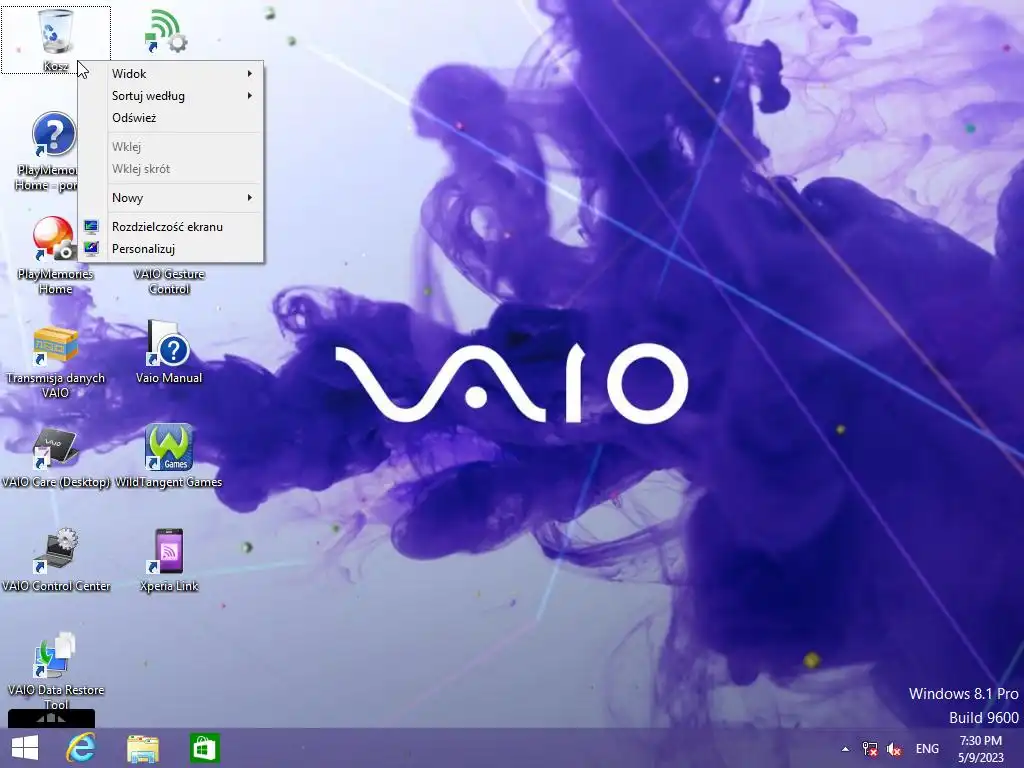The image size is (1024, 768).
Task: Click the muted volume tray icon
Action: pyautogui.click(x=894, y=749)
